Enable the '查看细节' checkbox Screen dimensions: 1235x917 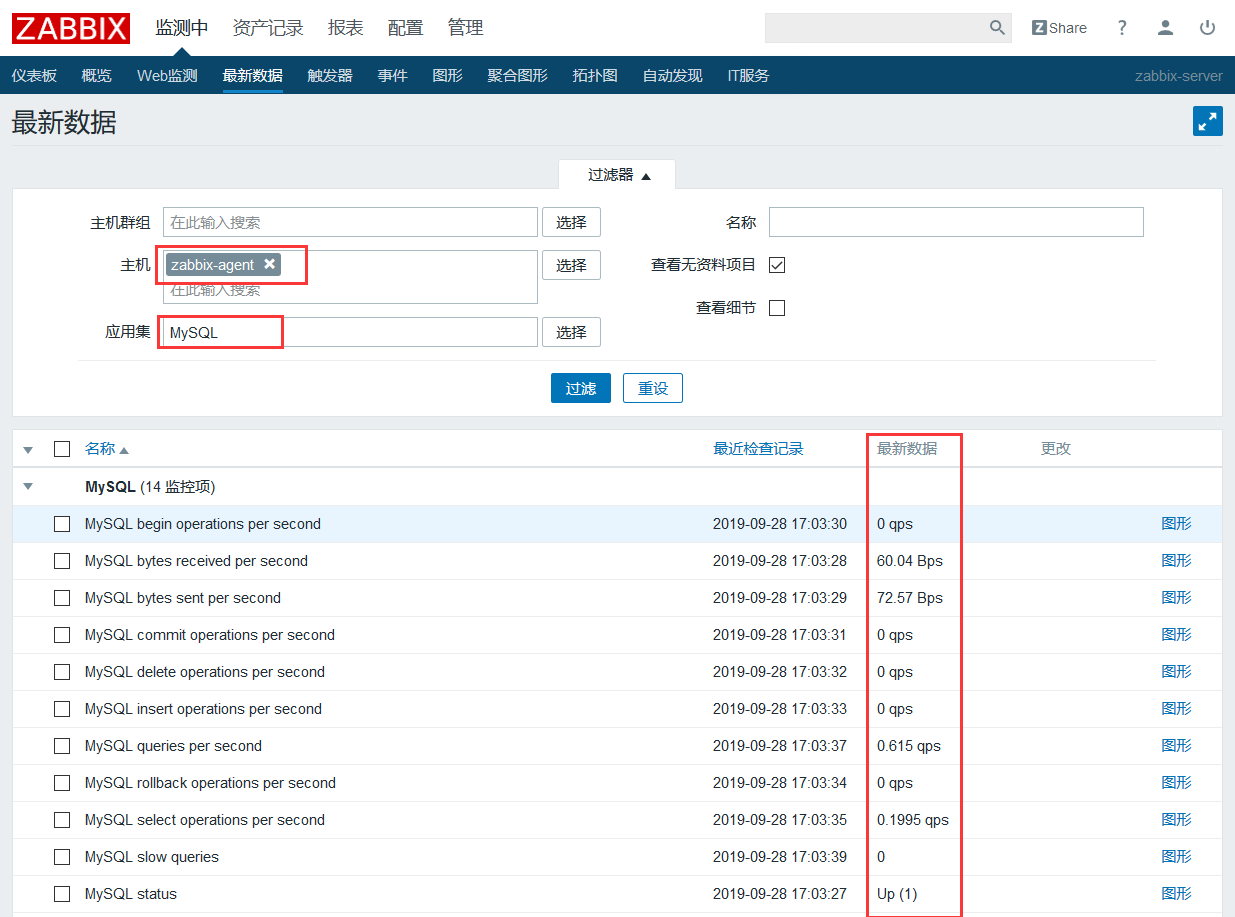[x=777, y=308]
